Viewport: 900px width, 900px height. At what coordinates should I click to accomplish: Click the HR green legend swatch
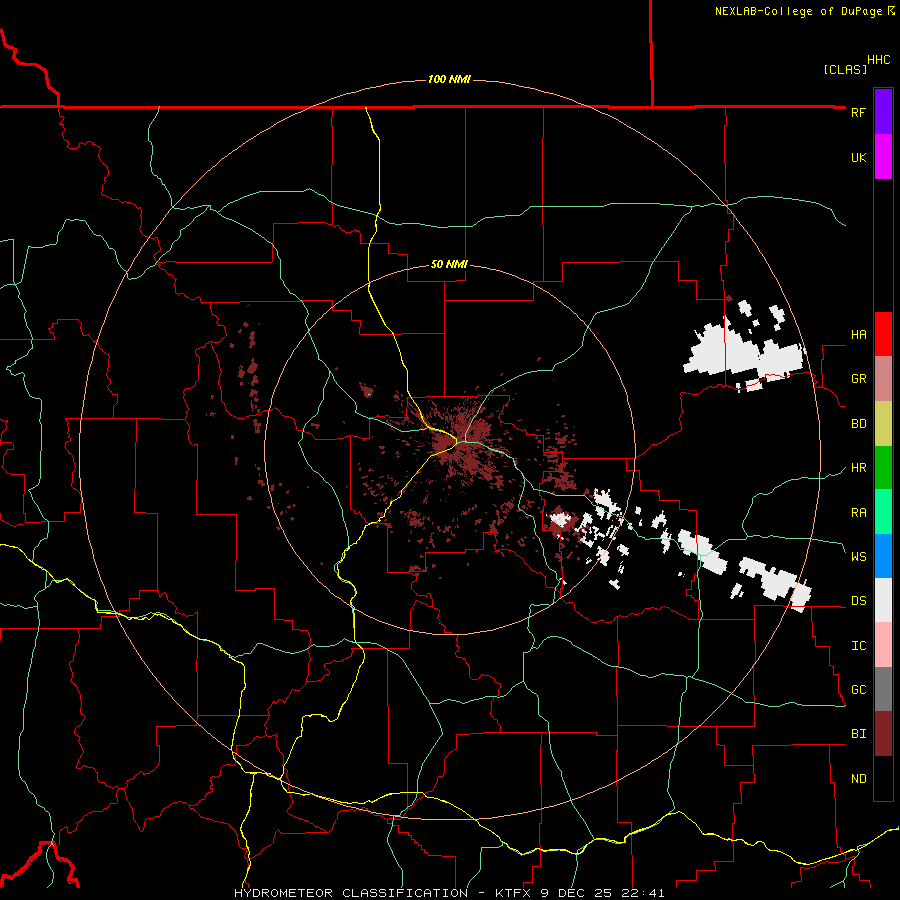tap(883, 468)
